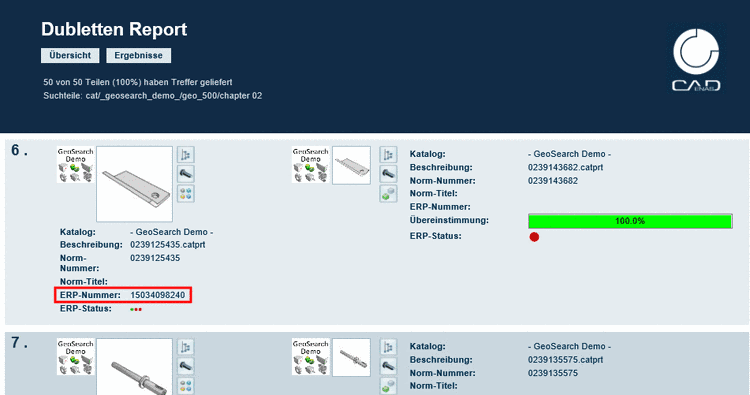Click result number 7 label
The width and height of the screenshot is (750, 395).
[x=19, y=343]
